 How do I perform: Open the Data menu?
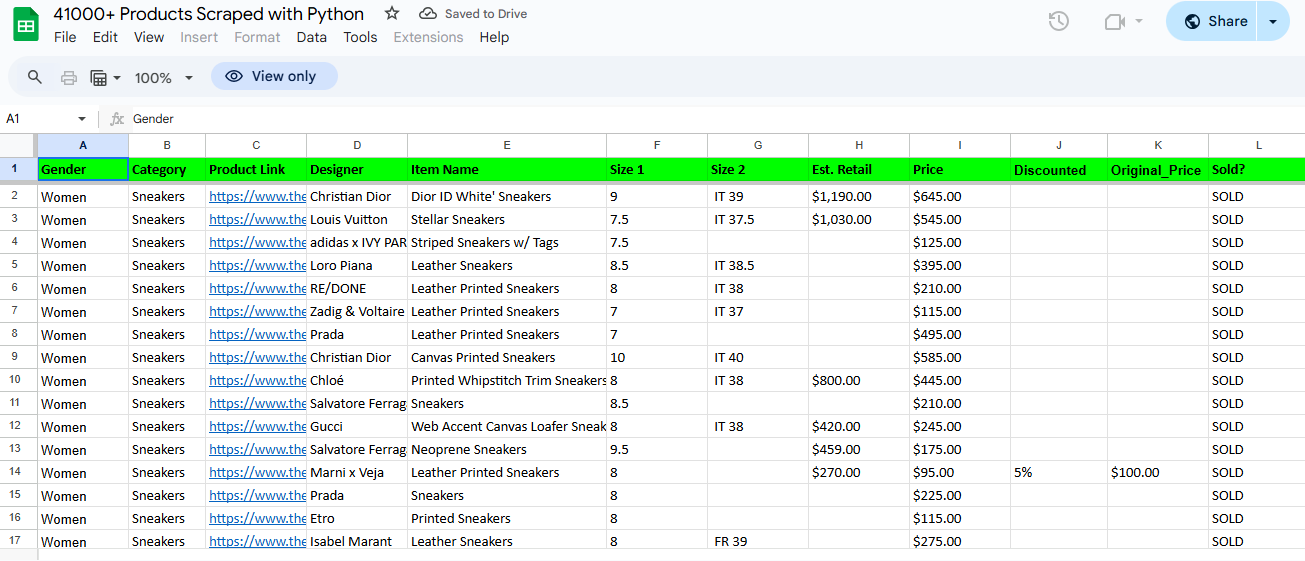312,37
